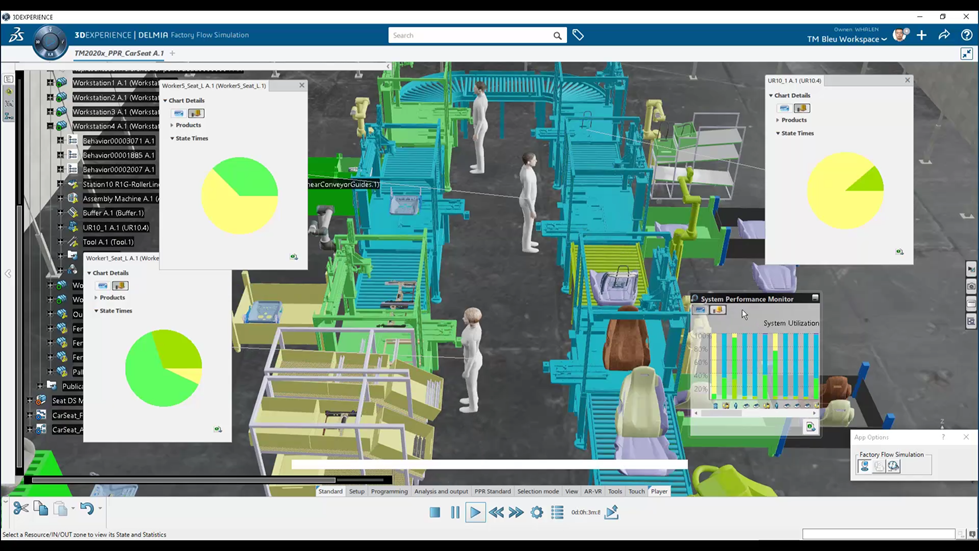This screenshot has height=551, width=979.
Task: Toggle second view icon in System Performance Monitor
Action: [x=717, y=310]
